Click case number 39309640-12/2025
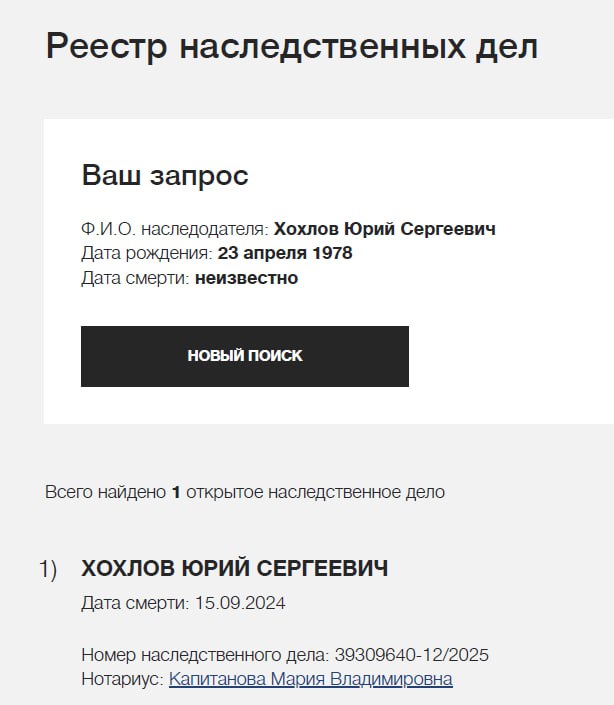The height and width of the screenshot is (705, 614). tap(410, 656)
